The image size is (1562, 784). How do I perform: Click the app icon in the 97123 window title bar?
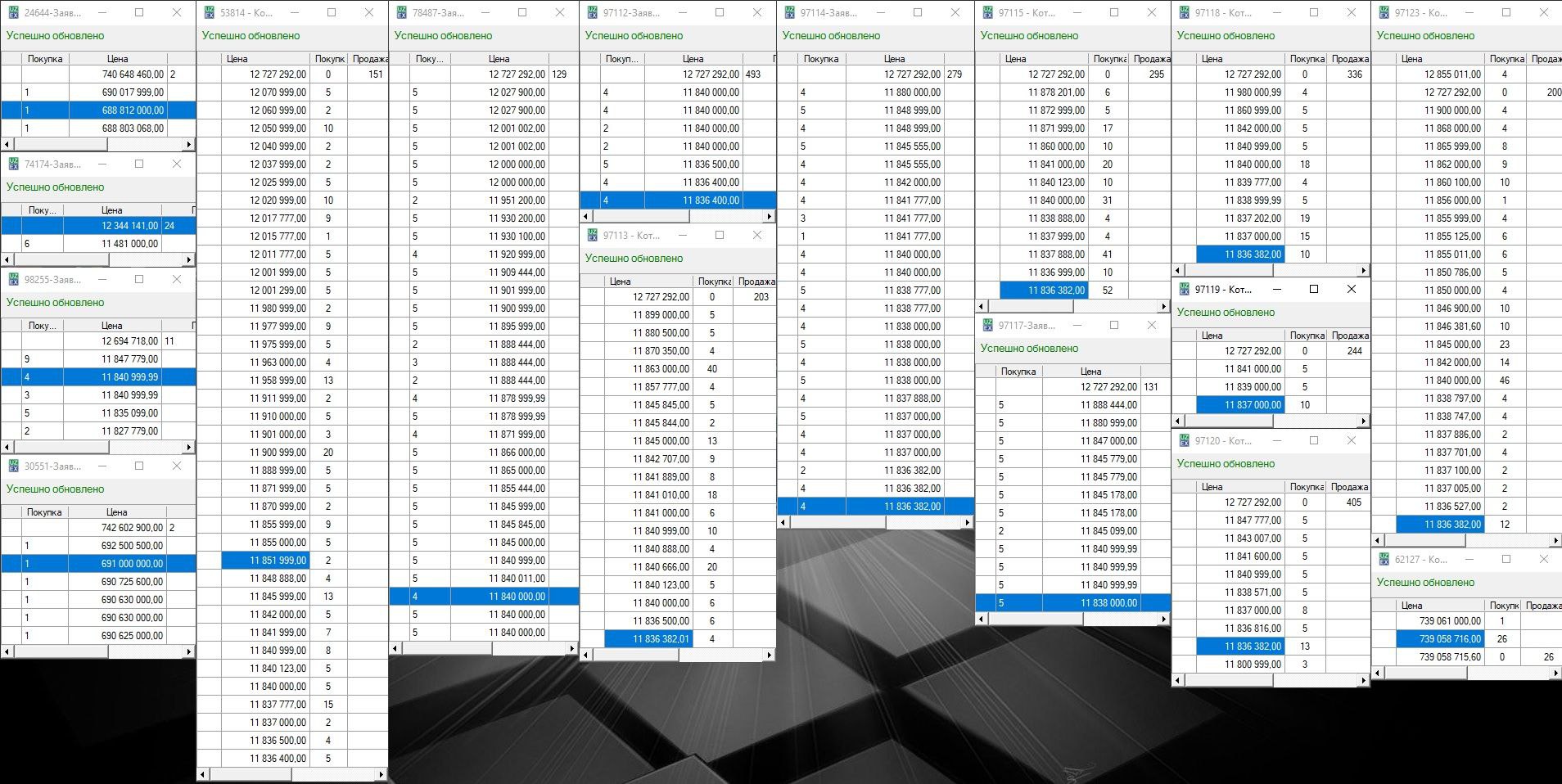[x=1384, y=13]
